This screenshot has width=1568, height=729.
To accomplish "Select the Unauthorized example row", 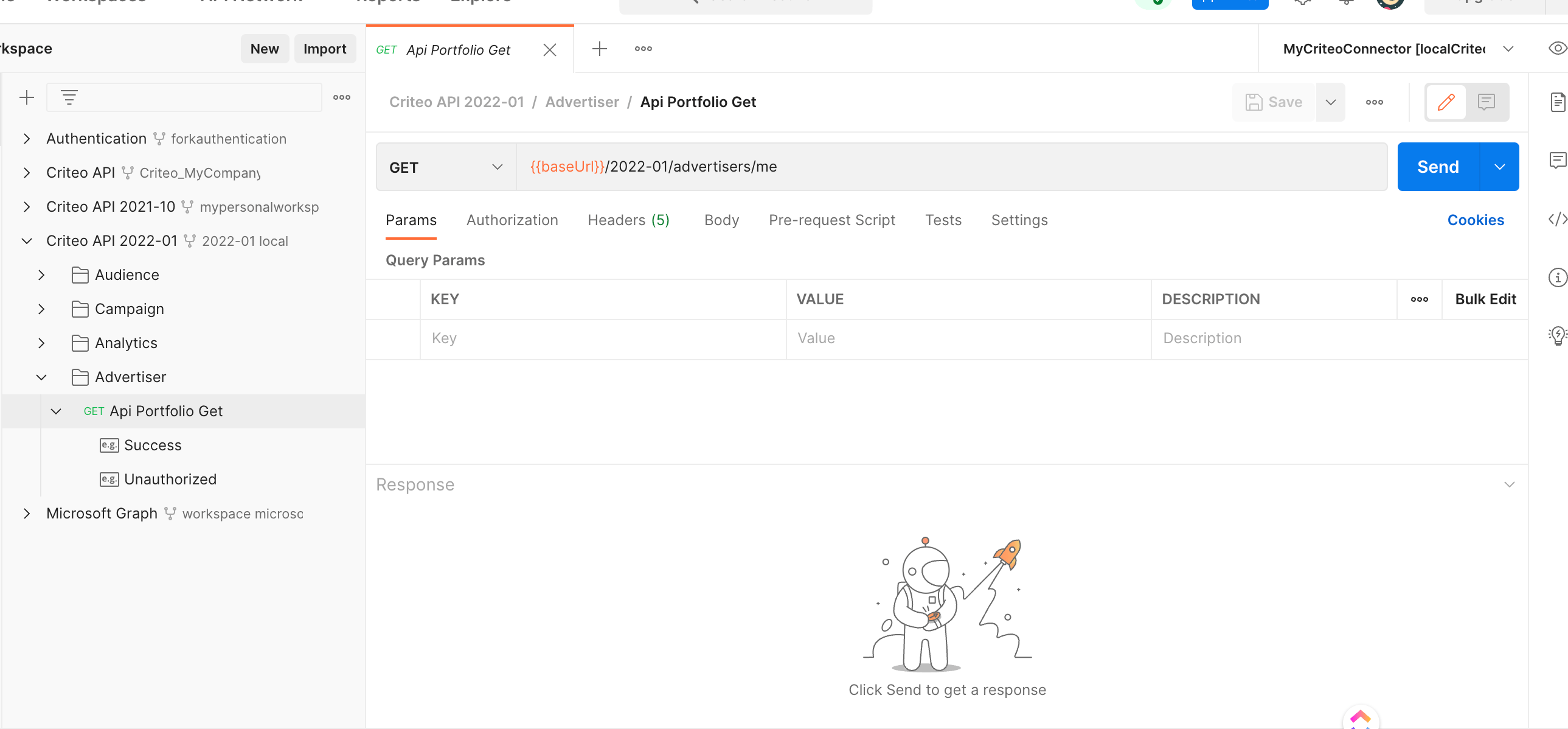I will pyautogui.click(x=182, y=480).
